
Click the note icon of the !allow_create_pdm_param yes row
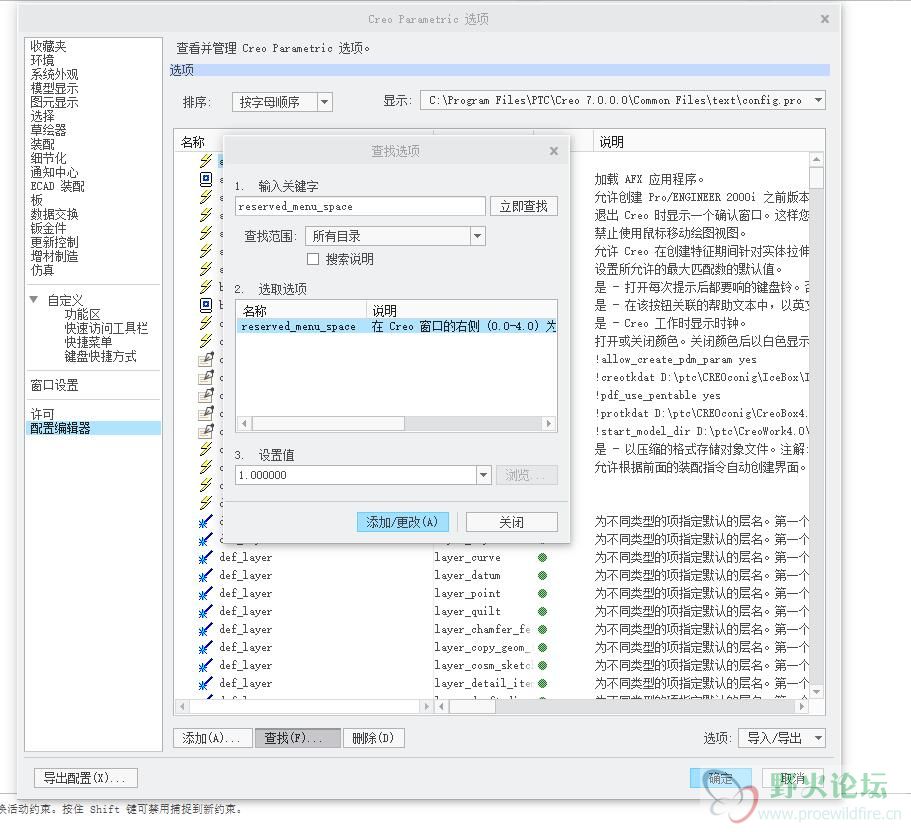point(206,359)
